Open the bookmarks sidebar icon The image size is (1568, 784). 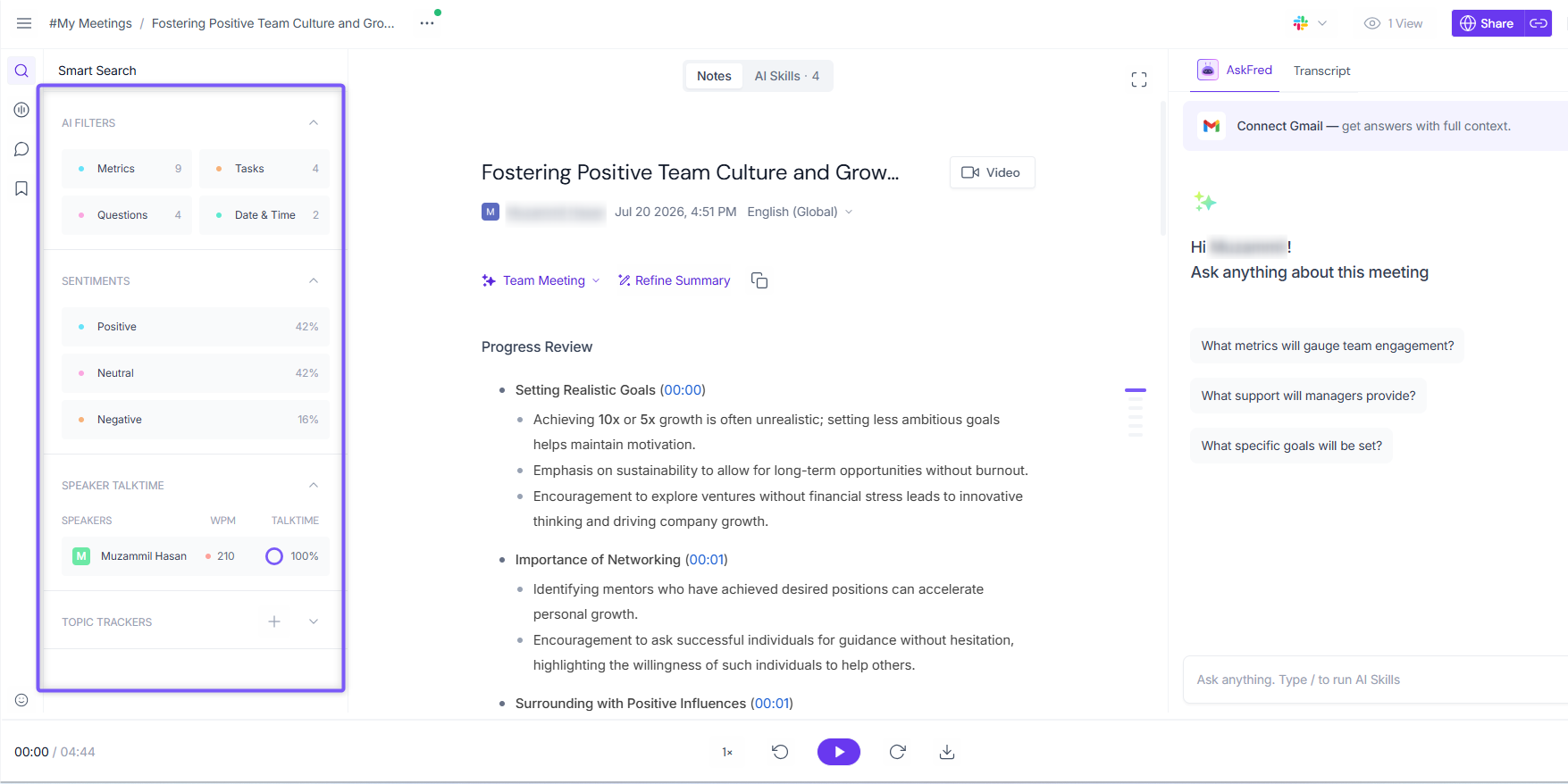(x=21, y=188)
